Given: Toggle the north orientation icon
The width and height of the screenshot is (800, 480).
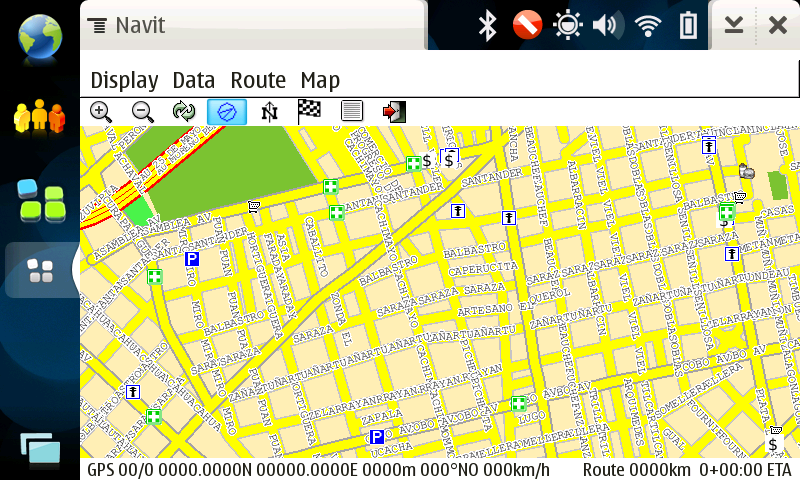Looking at the screenshot, I should (268, 112).
